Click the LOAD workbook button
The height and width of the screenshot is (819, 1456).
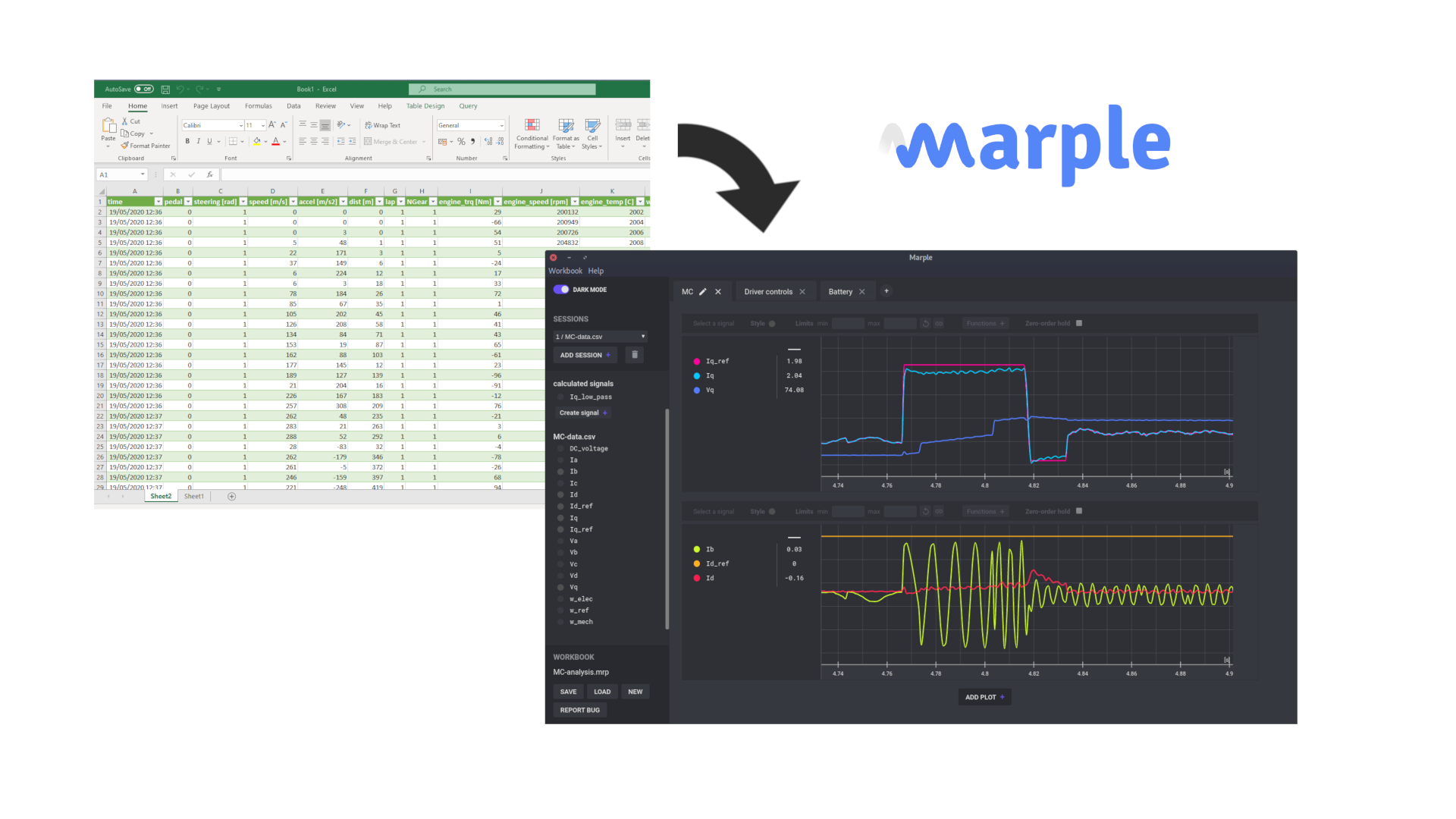click(x=602, y=692)
